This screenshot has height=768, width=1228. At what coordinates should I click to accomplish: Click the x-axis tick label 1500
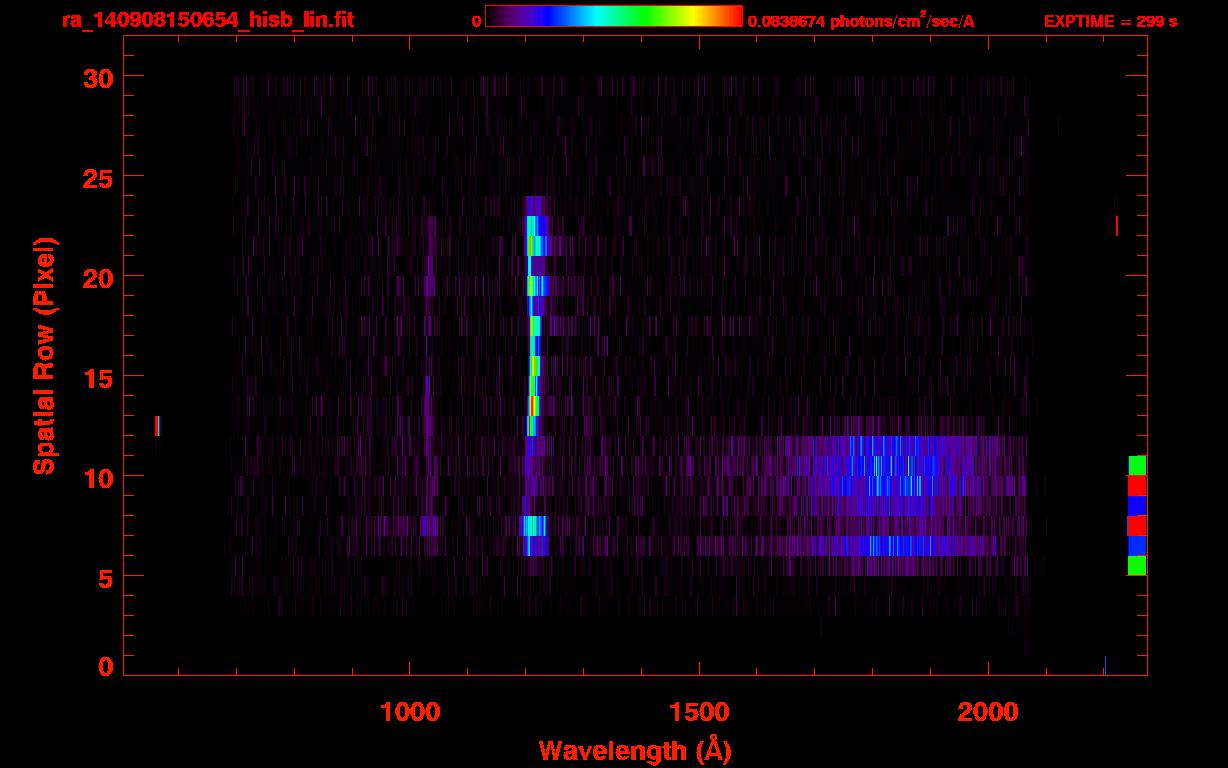pos(699,712)
